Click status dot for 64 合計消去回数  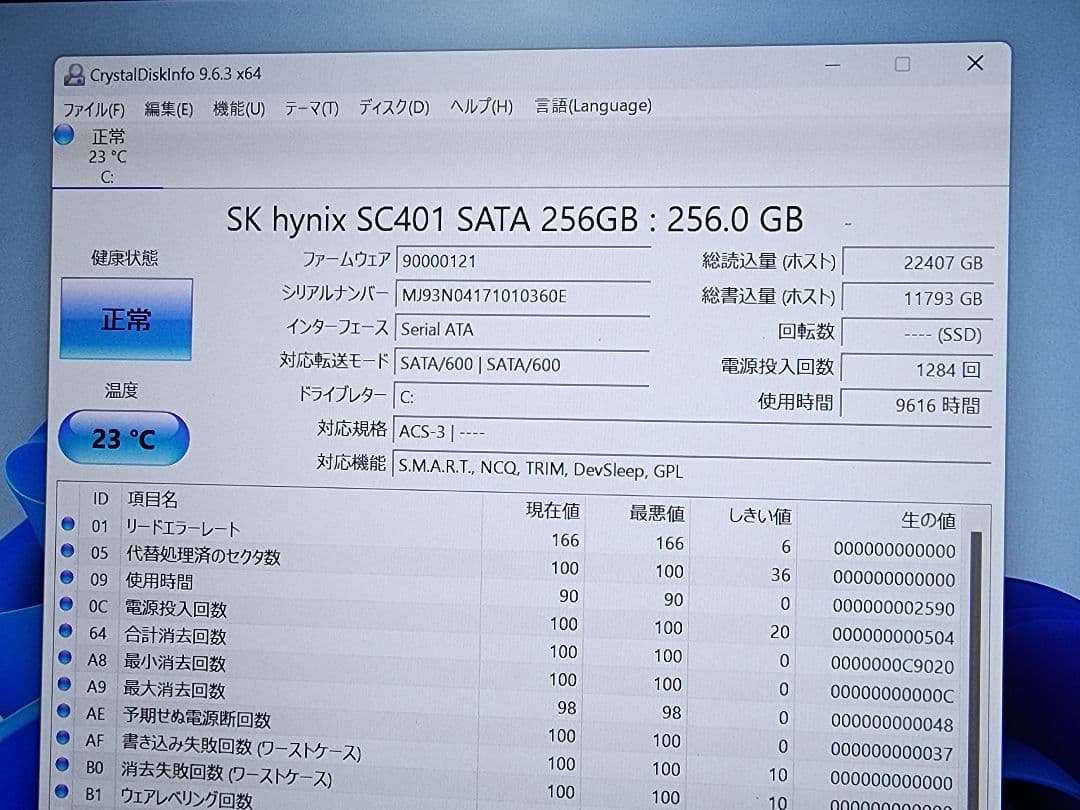point(65,631)
